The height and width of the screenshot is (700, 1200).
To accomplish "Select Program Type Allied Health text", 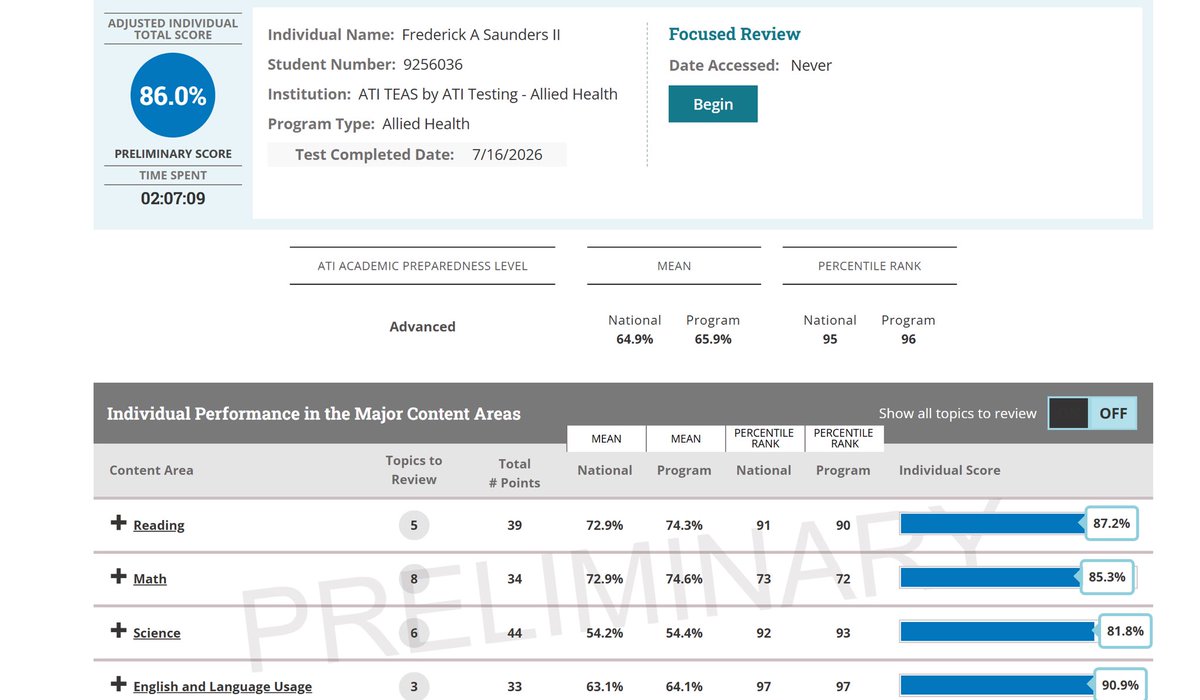I will click(x=426, y=124).
